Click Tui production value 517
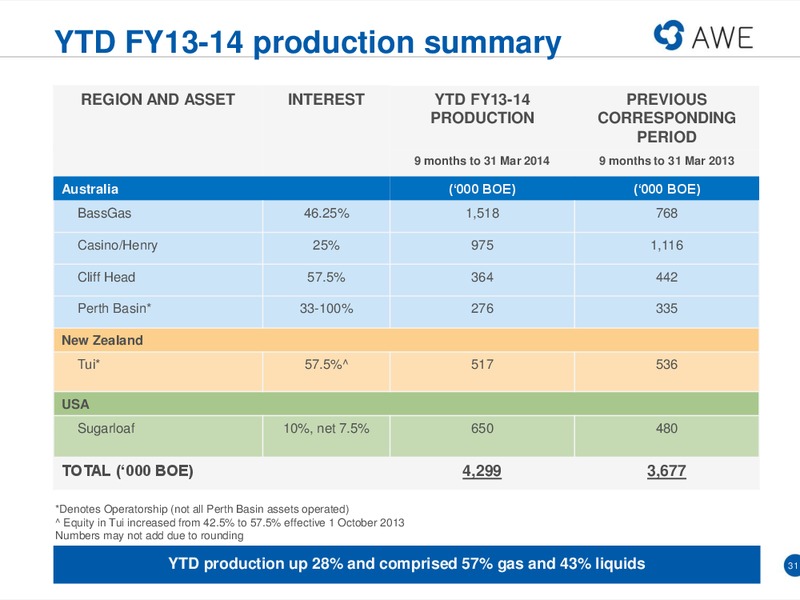The image size is (800, 600). click(x=482, y=364)
